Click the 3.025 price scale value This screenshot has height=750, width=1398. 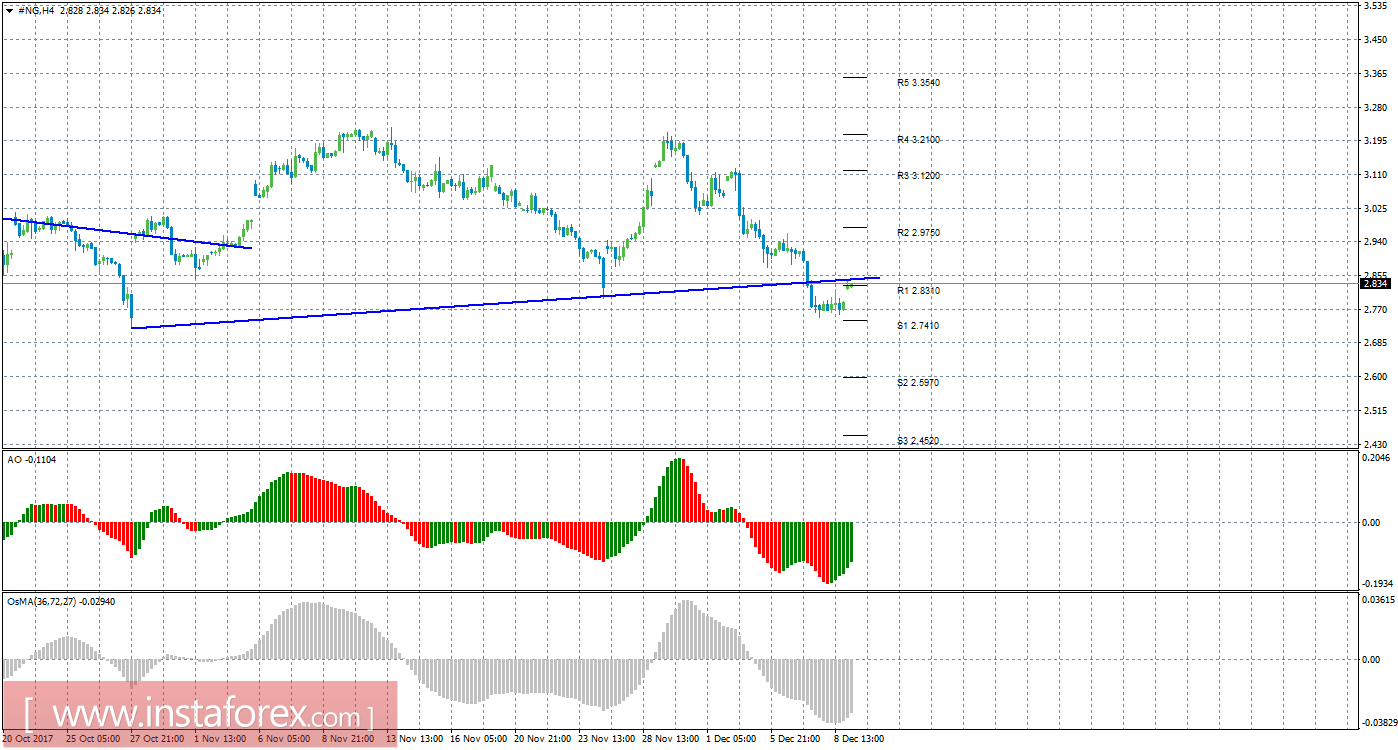click(1375, 208)
